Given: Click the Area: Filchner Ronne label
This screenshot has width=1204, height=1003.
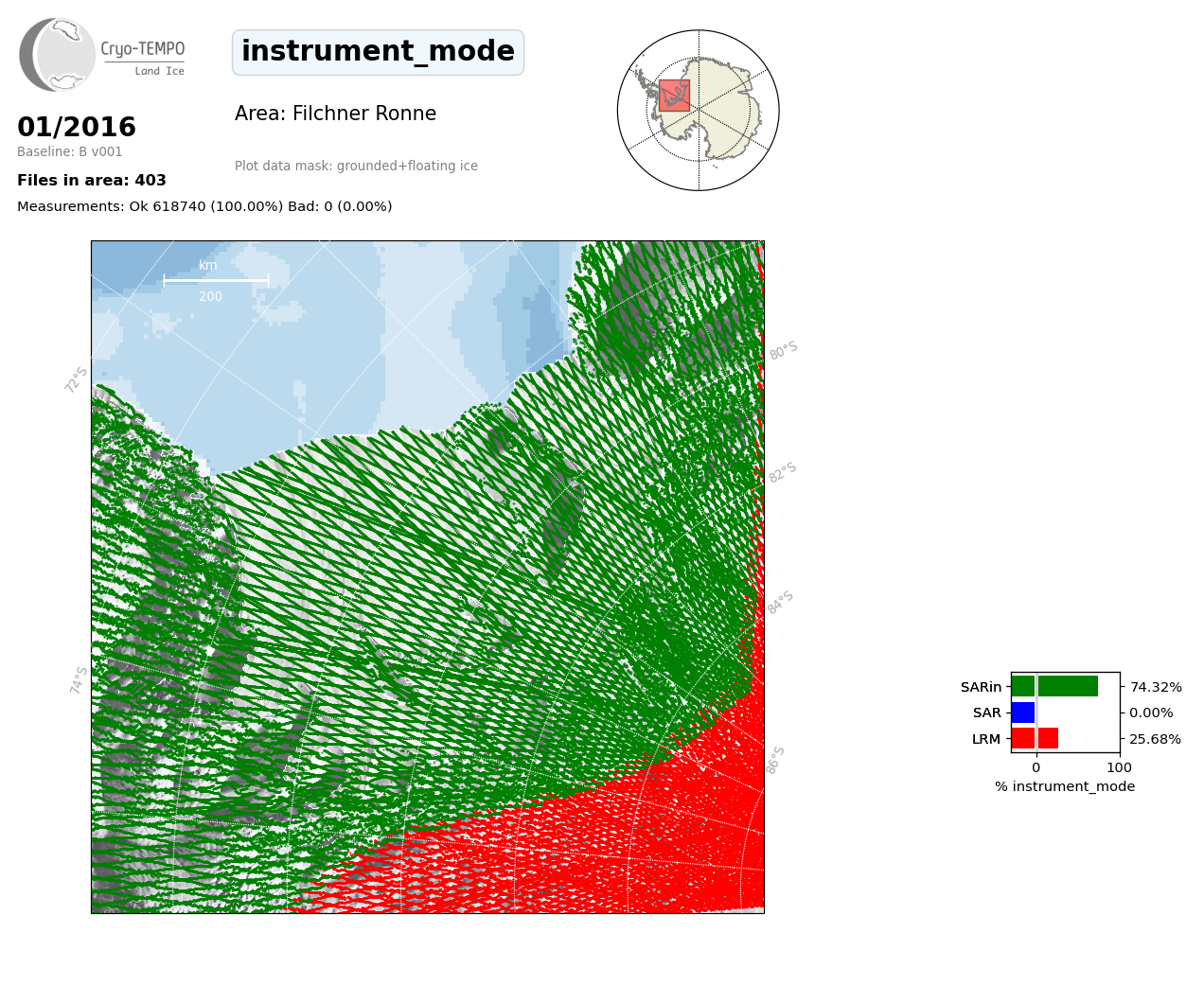Looking at the screenshot, I should coord(335,114).
